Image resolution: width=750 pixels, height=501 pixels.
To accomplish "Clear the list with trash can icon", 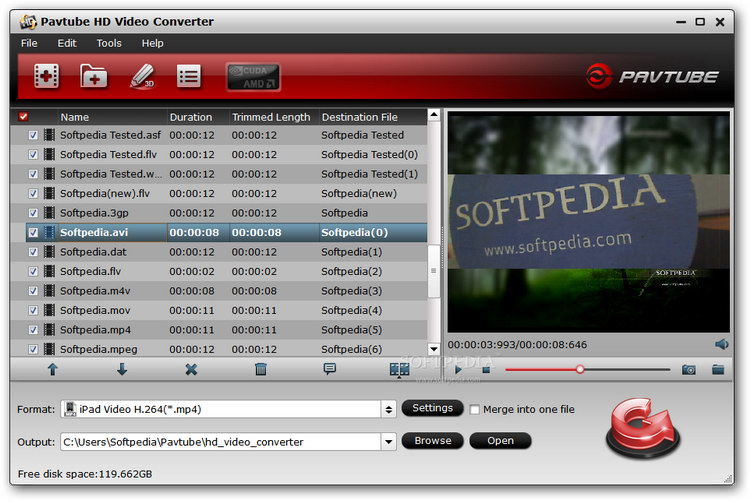I will (x=261, y=369).
